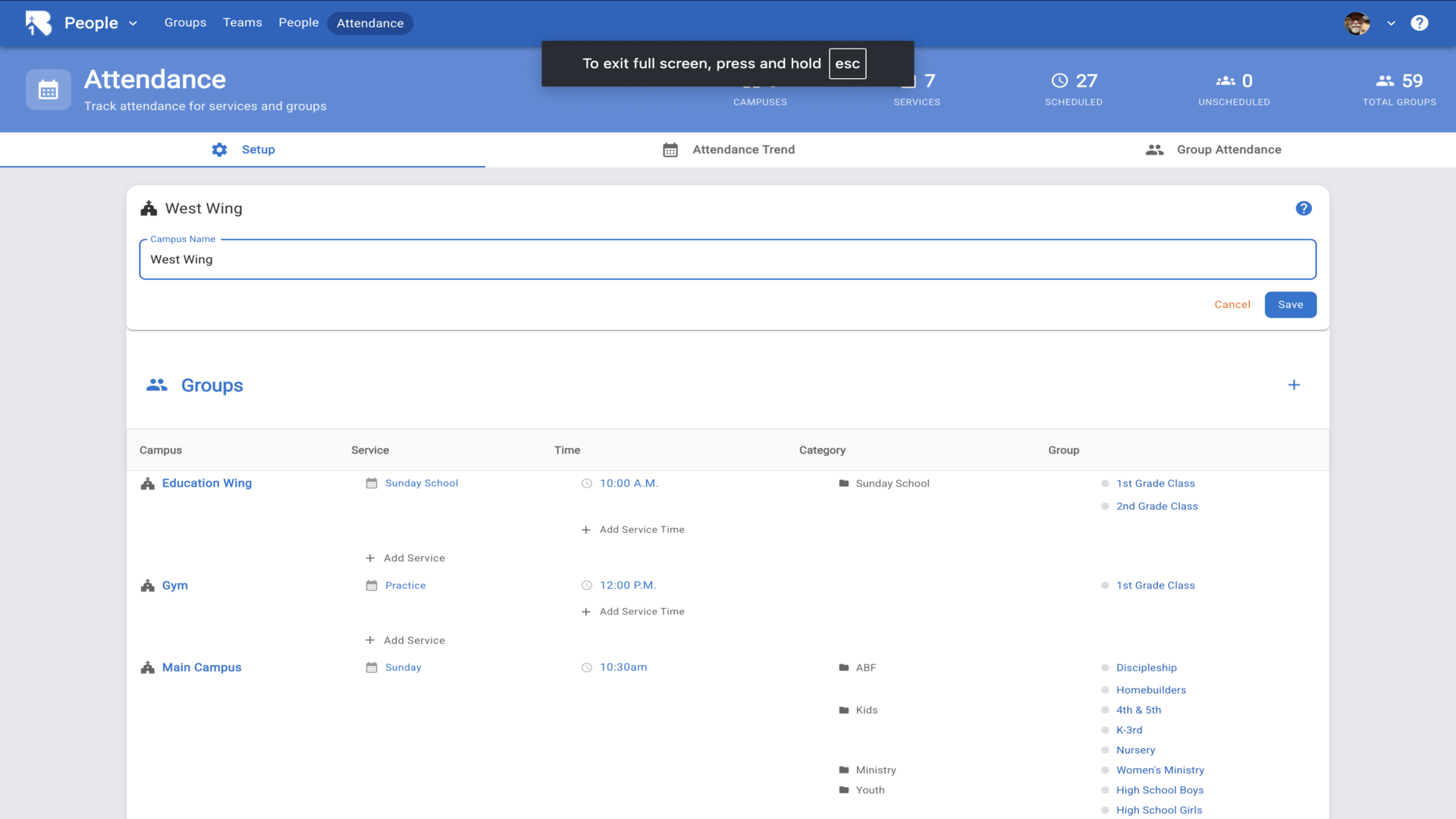Click the blue help icon in West Wing card
This screenshot has width=1456, height=819.
[x=1303, y=209]
